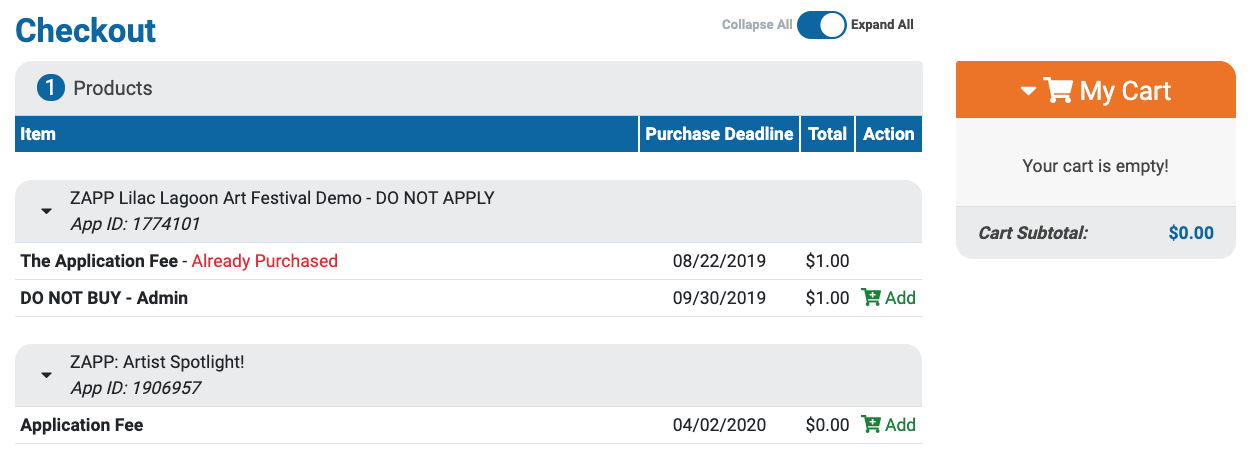1253x452 pixels.
Task: Select the Collapse All label
Action: click(x=756, y=25)
